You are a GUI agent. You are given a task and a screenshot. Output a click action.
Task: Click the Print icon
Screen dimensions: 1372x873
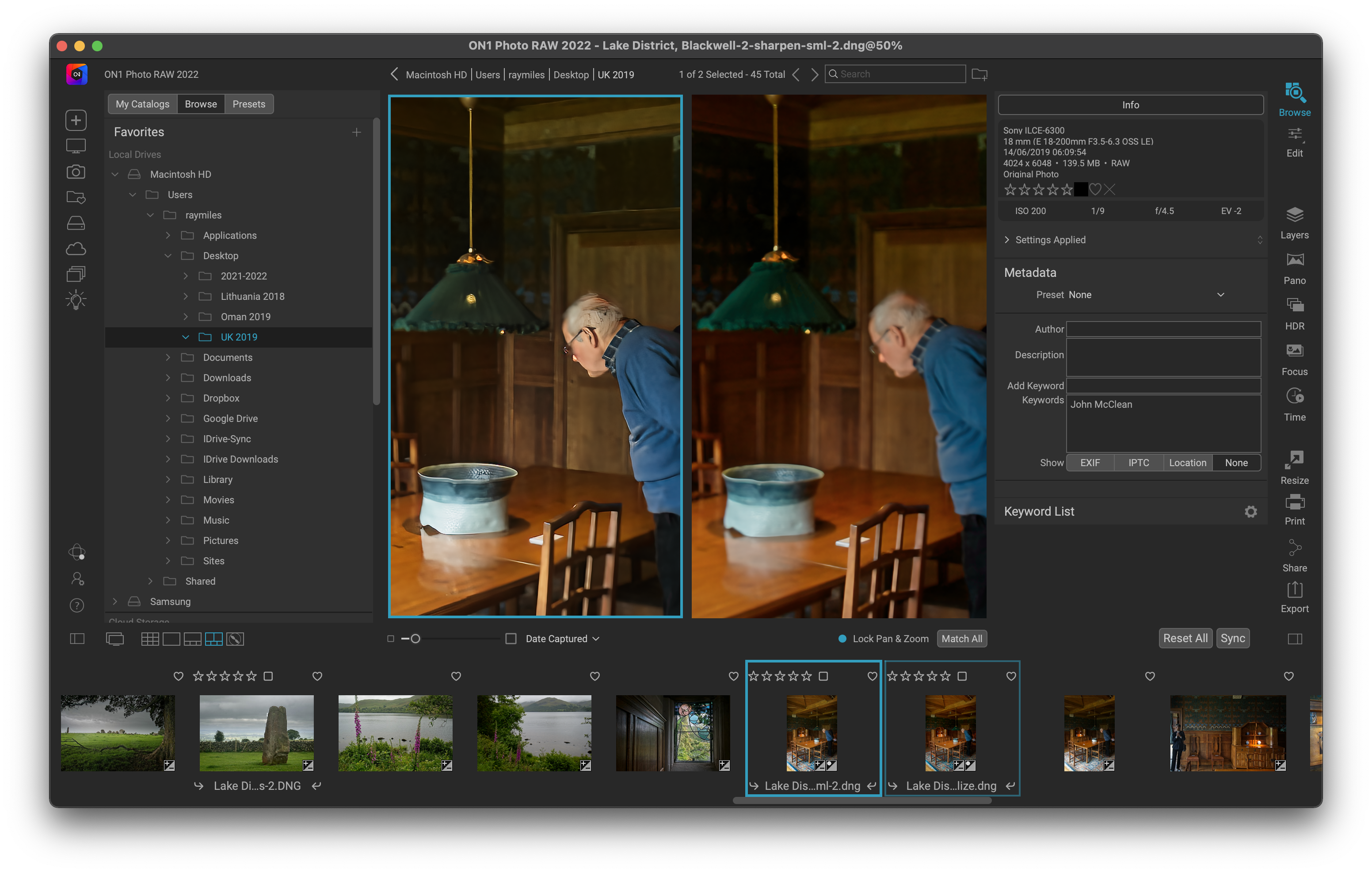pos(1294,503)
